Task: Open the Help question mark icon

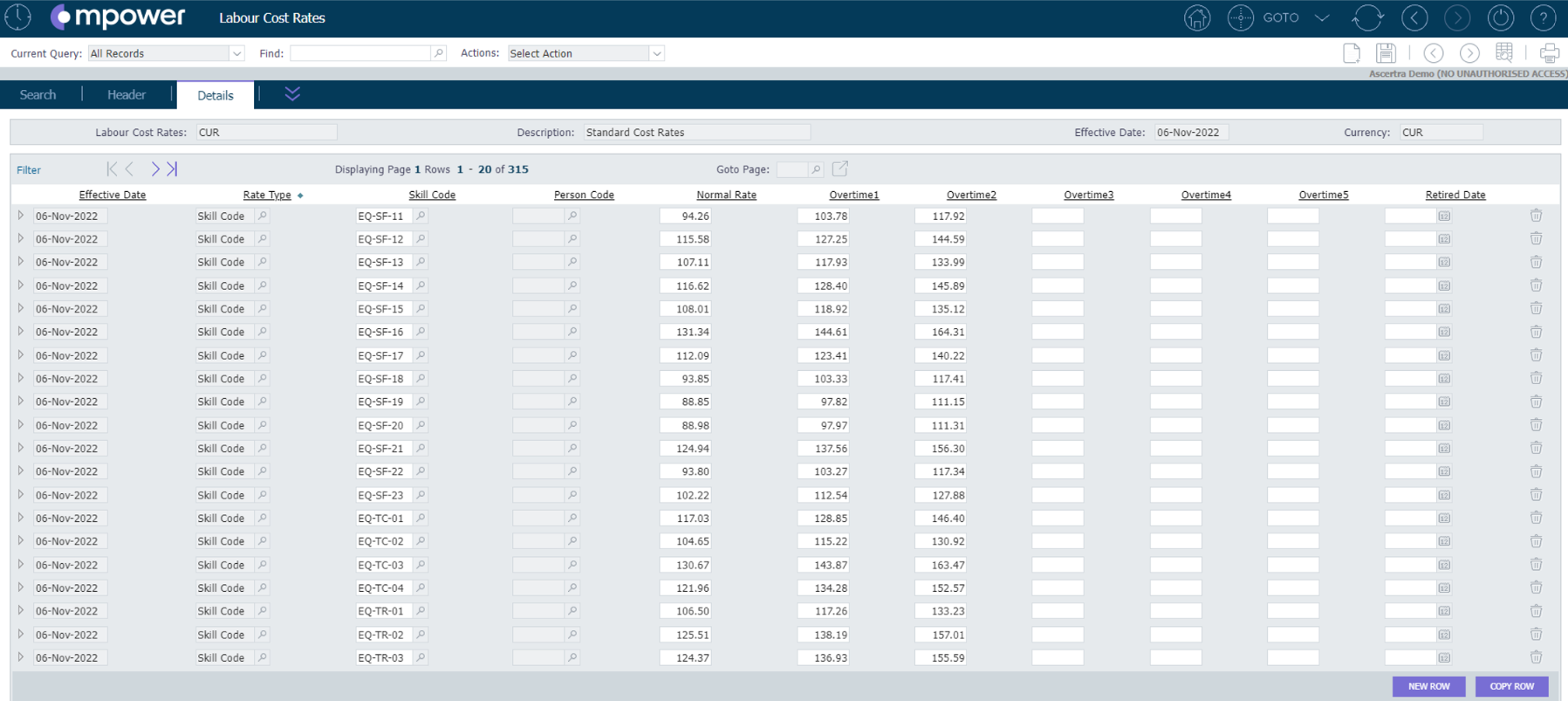Action: pyautogui.click(x=1543, y=17)
